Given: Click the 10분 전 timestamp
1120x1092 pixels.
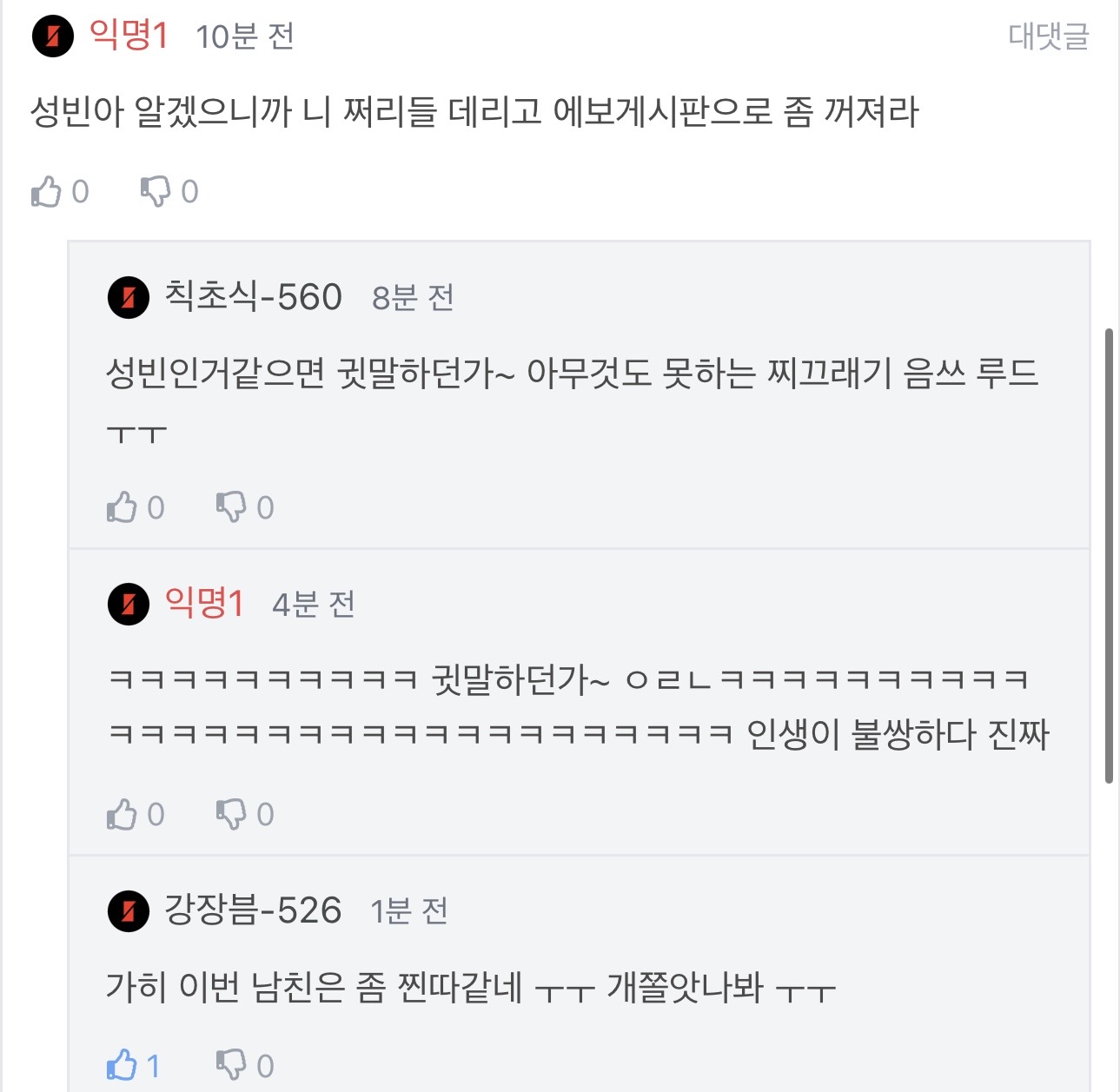Looking at the screenshot, I should pyautogui.click(x=245, y=36).
